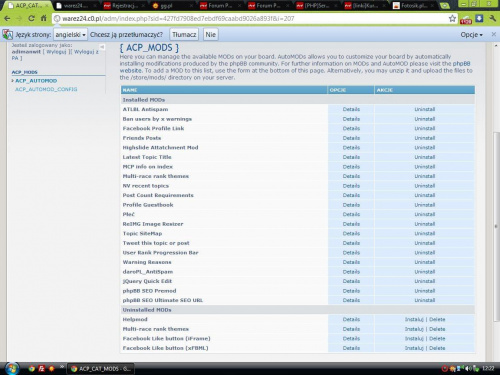Viewport: 500px width, 375px height.
Task: Uninstall the ATLBL Antispam mod
Action: (425, 109)
